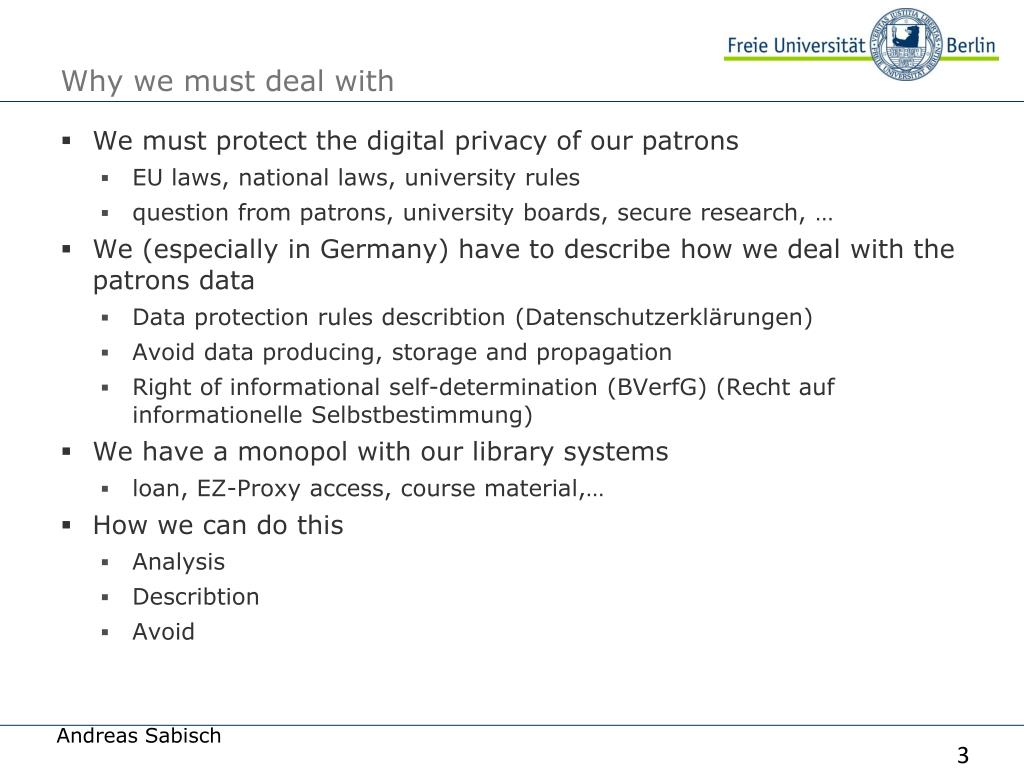Click the 'Berlin' logo text

(x=970, y=46)
